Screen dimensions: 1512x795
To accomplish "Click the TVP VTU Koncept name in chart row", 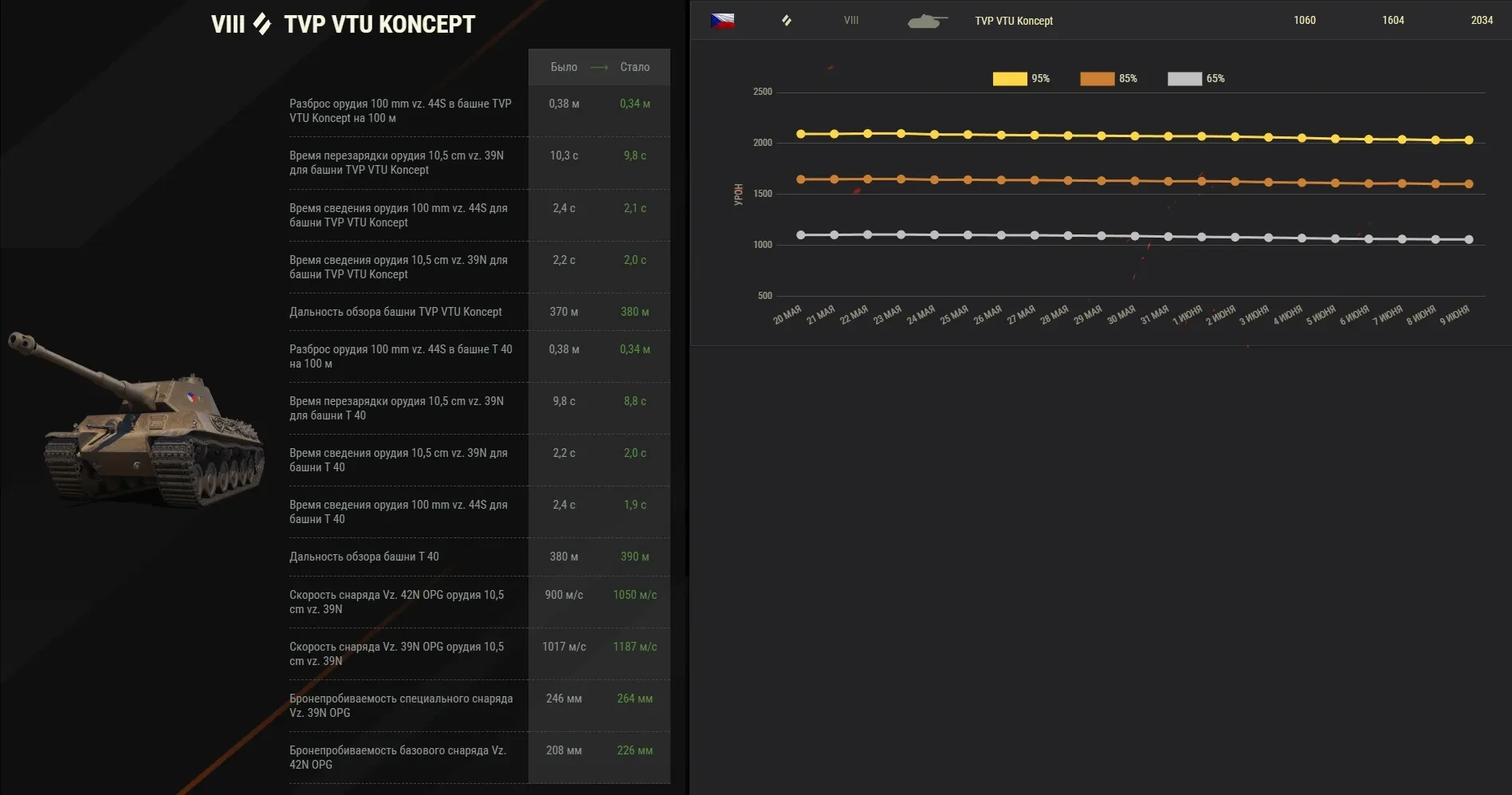I will [1013, 21].
